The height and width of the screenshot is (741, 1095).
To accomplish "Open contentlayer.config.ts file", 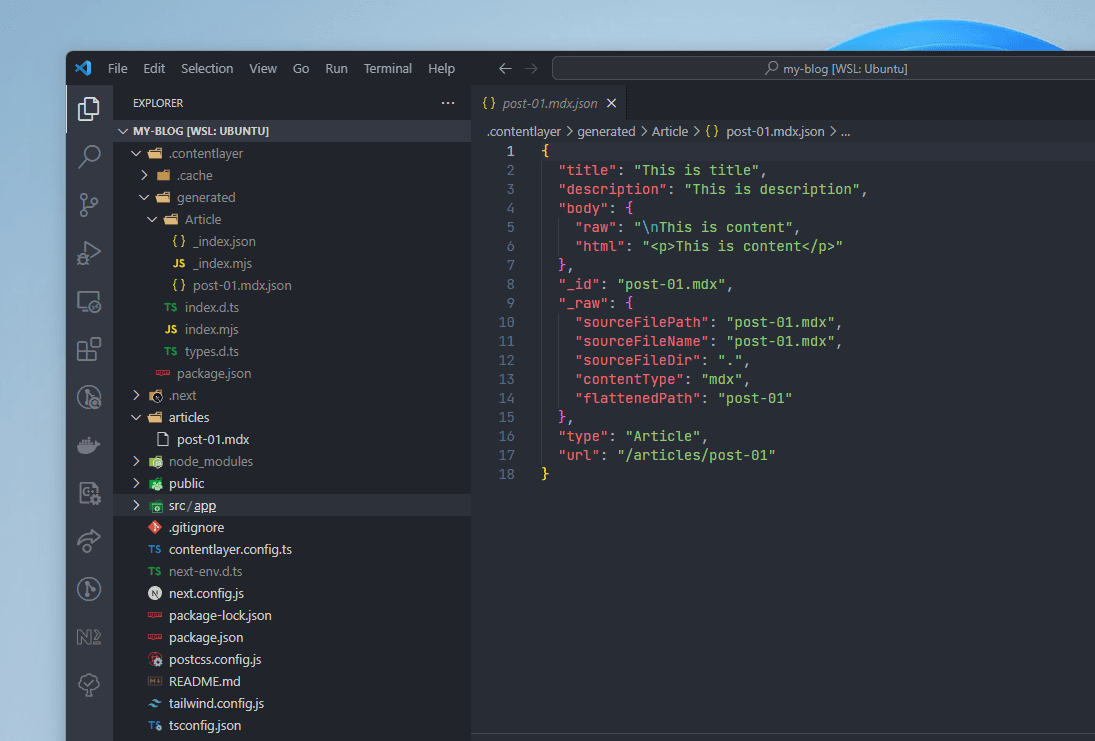I will [292, 549].
